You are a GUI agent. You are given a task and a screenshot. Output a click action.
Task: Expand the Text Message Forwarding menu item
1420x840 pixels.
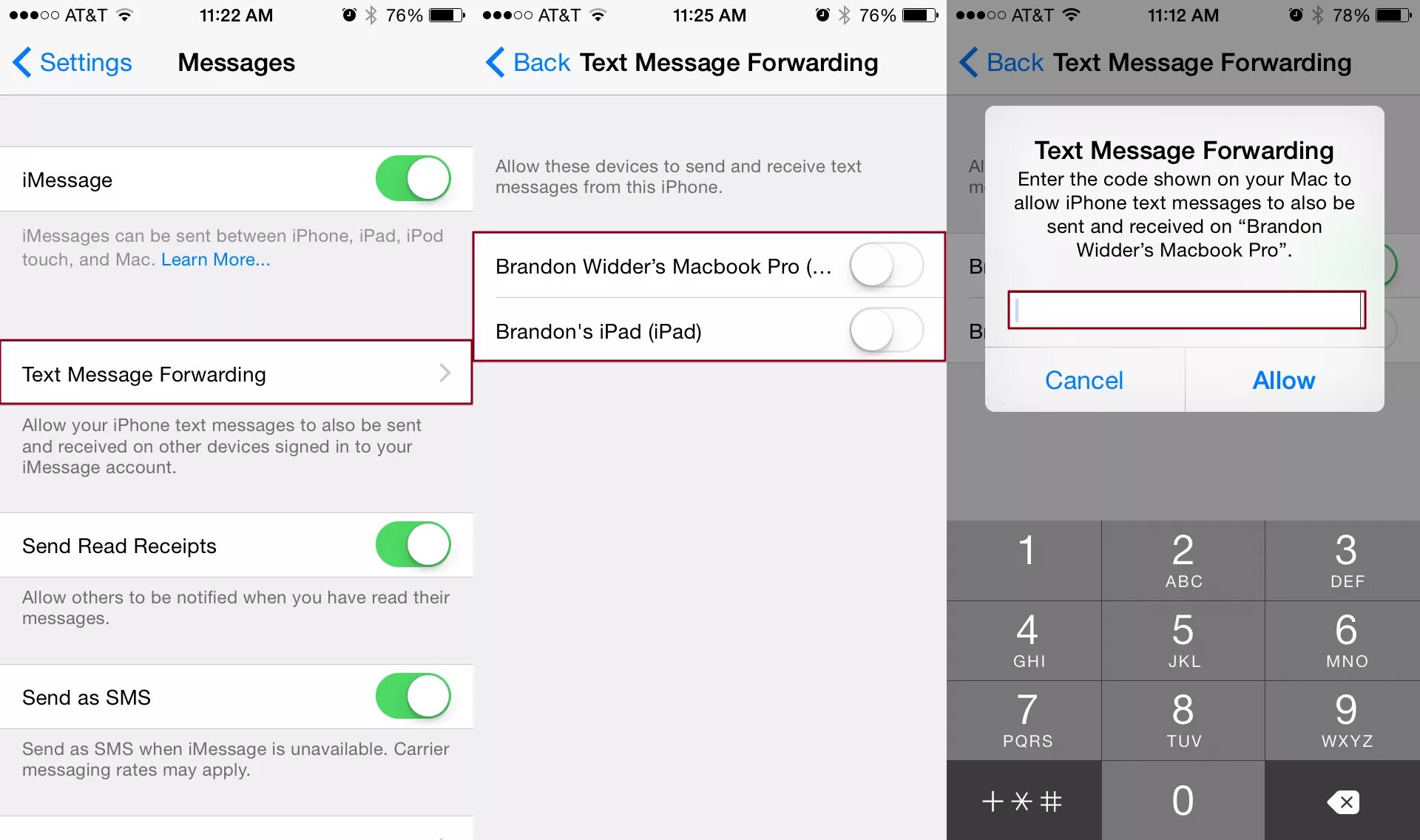click(237, 373)
